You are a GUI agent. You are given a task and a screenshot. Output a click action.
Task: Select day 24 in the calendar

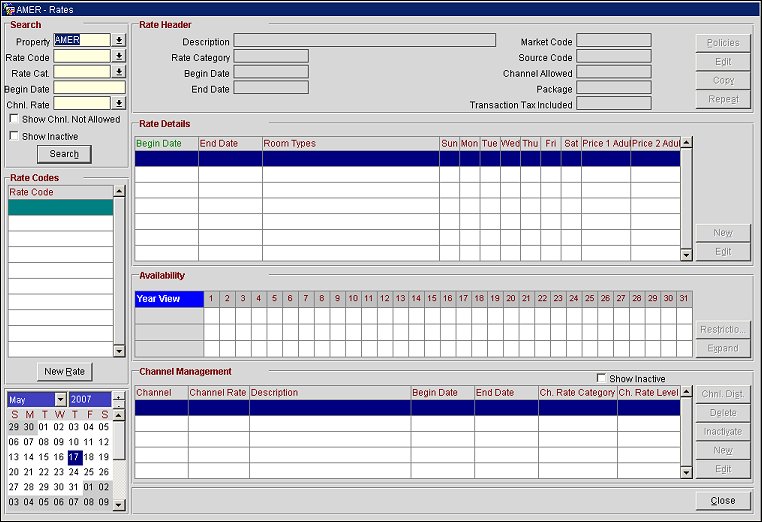point(74,472)
